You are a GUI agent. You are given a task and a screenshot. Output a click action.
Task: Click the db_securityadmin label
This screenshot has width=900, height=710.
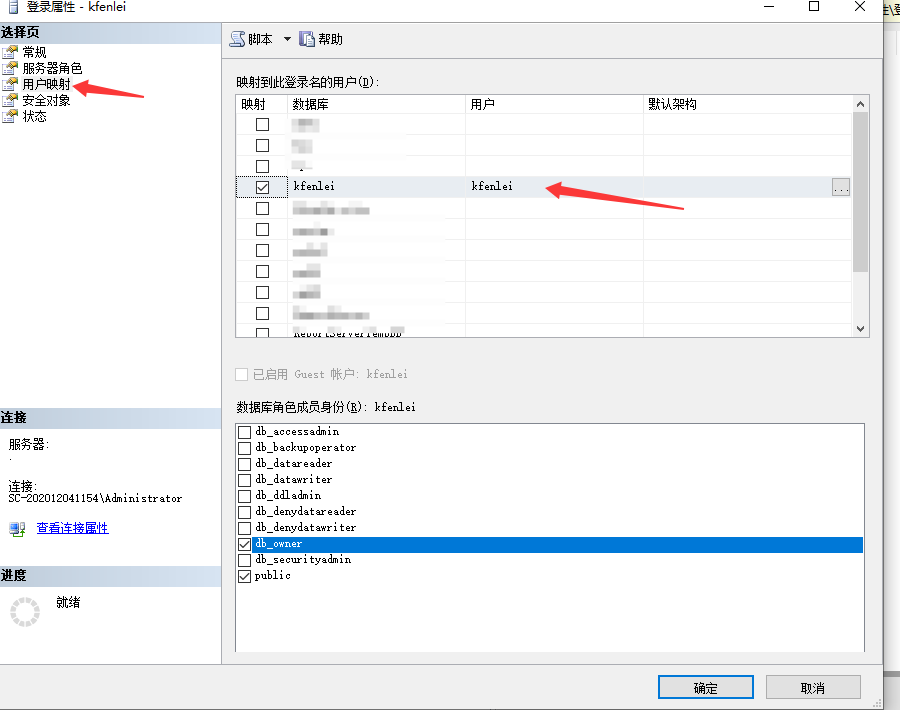click(303, 560)
